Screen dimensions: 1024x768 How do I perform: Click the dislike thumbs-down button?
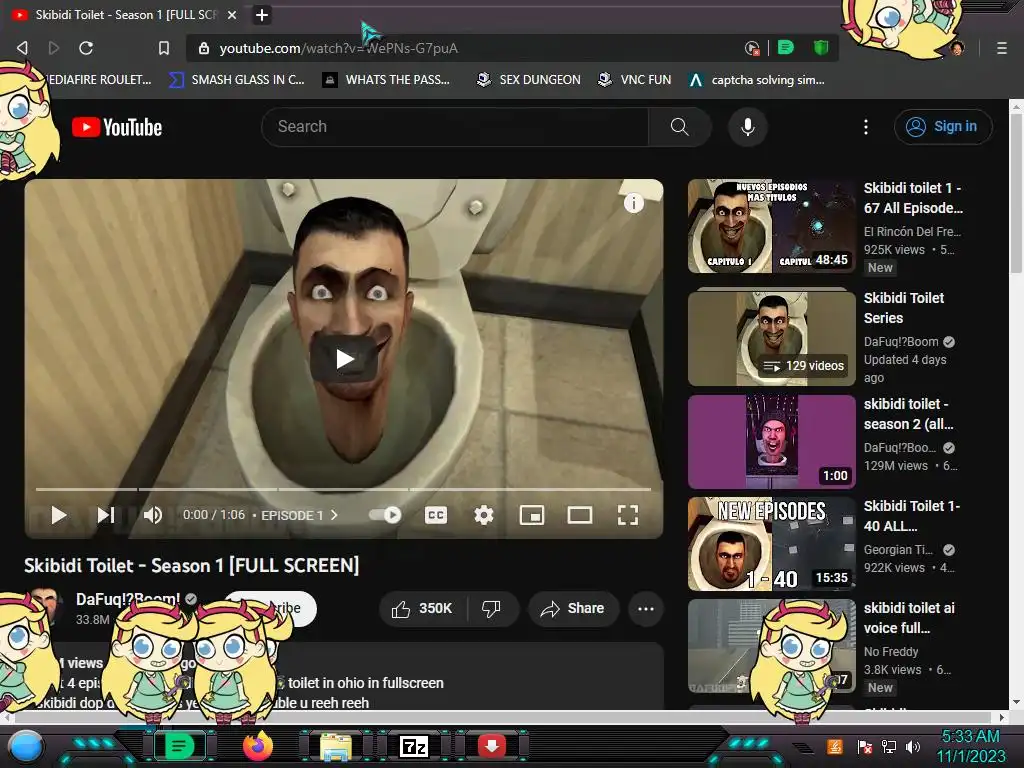[492, 609]
